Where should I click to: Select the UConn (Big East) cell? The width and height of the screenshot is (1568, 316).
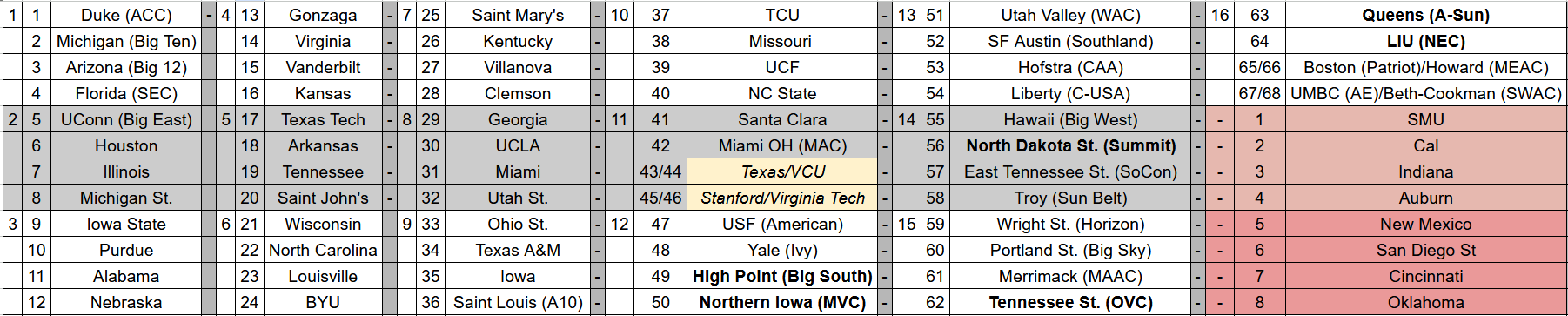[x=126, y=119]
